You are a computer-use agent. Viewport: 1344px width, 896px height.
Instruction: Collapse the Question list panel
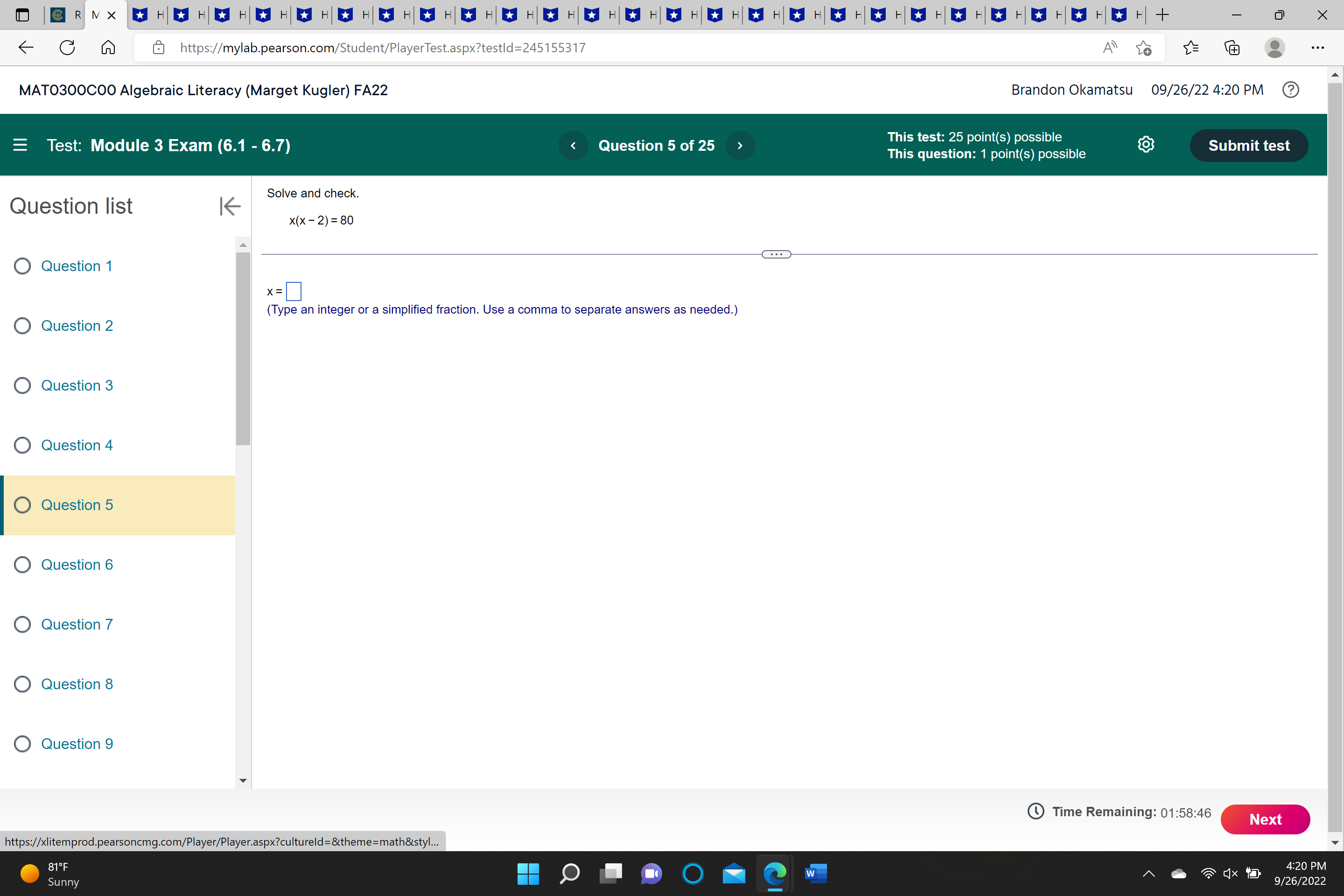229,206
